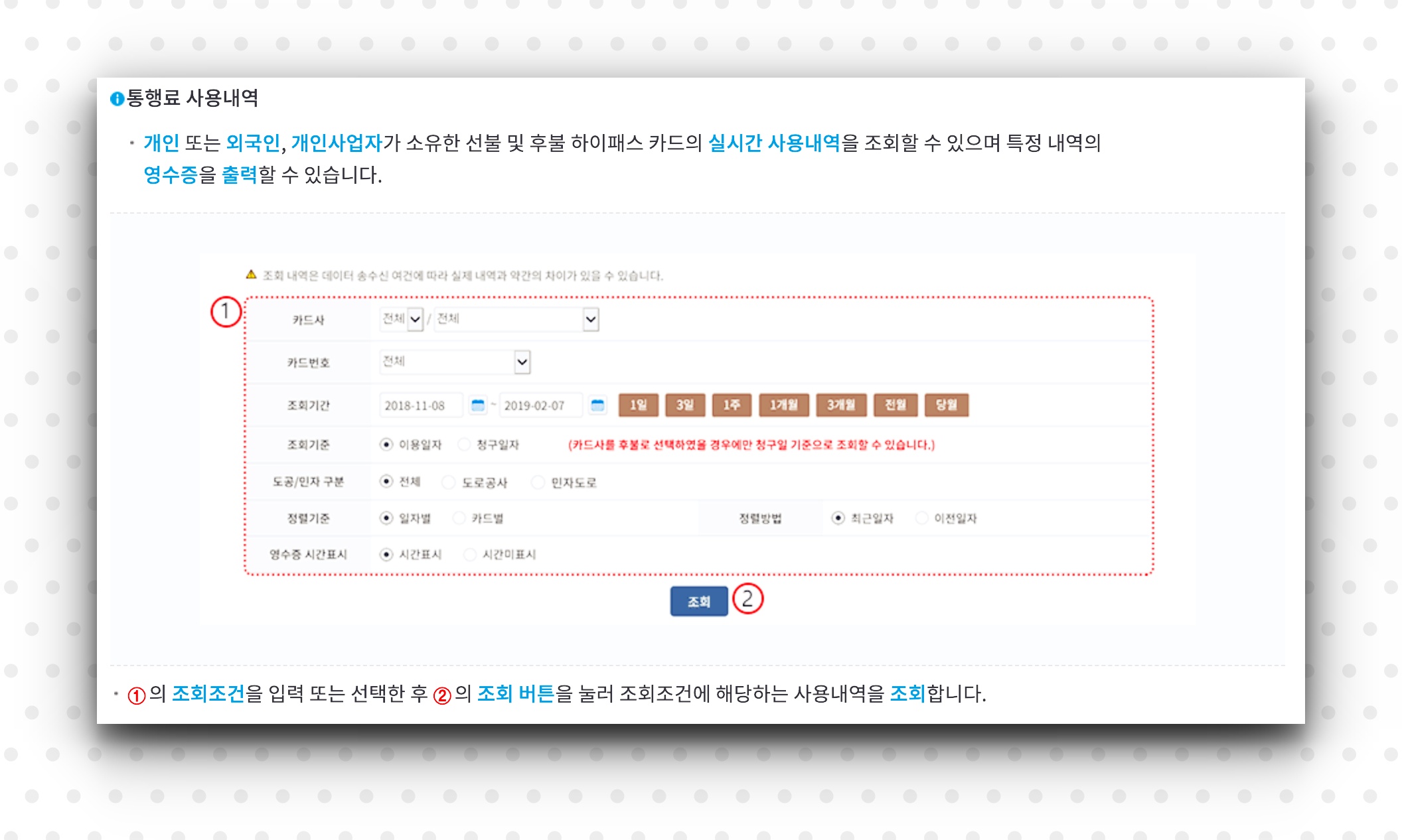
Task: Open the second wider 카드사 dropdown
Action: click(590, 320)
